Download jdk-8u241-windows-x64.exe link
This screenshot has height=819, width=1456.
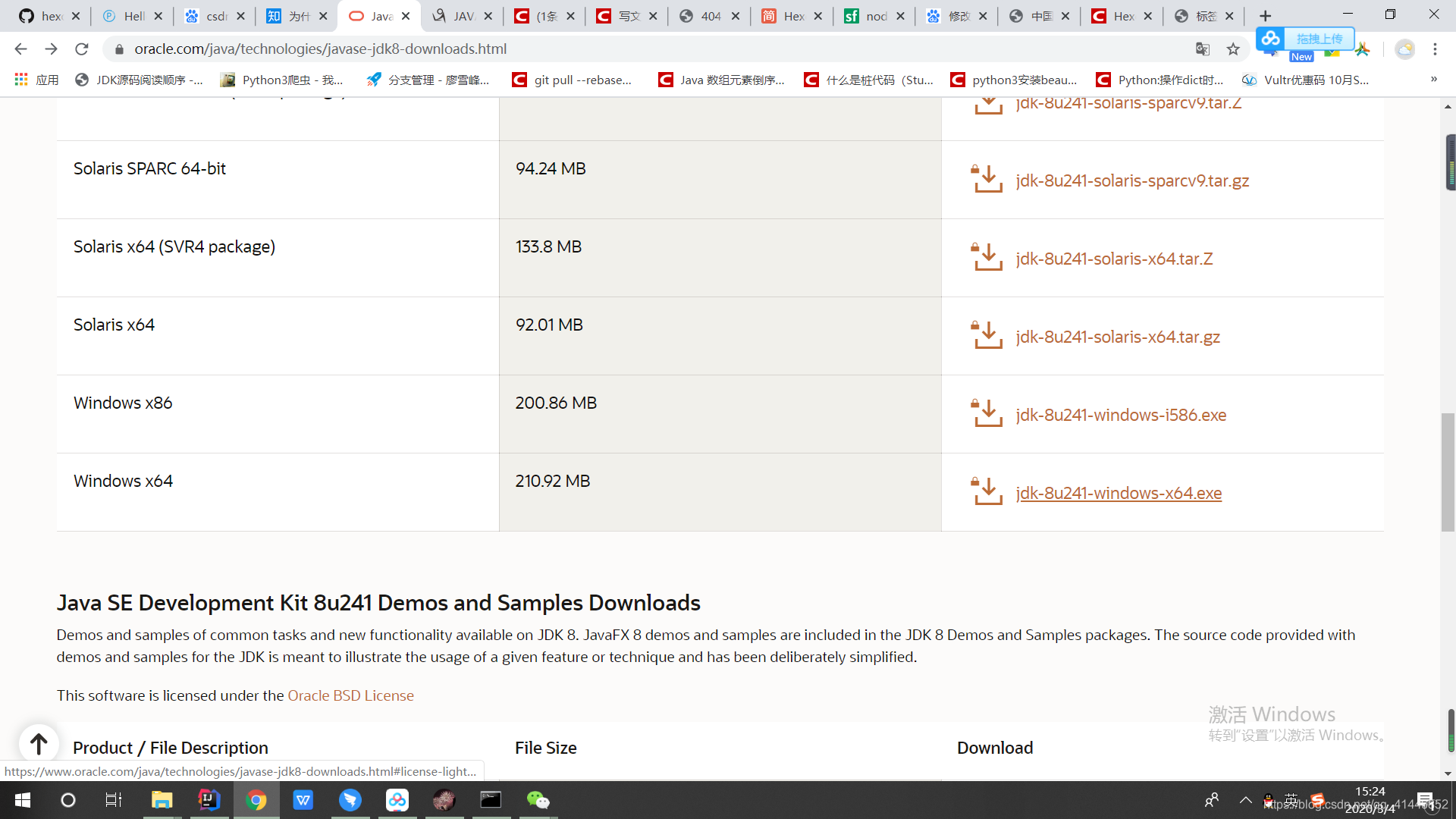(x=1119, y=493)
